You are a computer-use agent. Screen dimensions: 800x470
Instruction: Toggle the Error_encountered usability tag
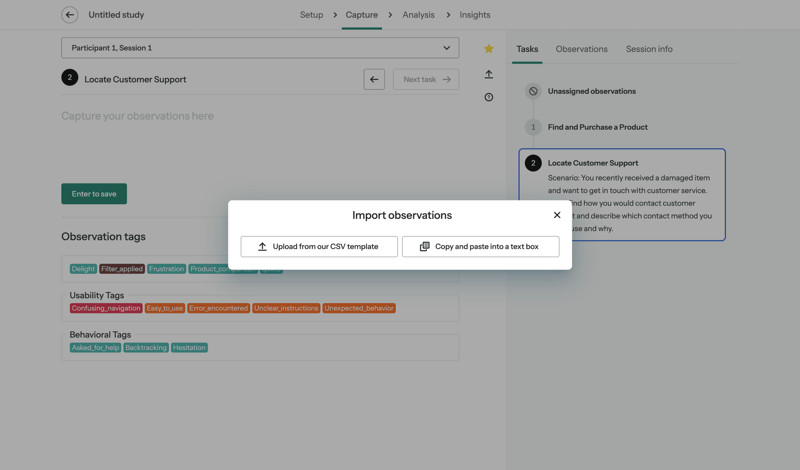click(218, 308)
